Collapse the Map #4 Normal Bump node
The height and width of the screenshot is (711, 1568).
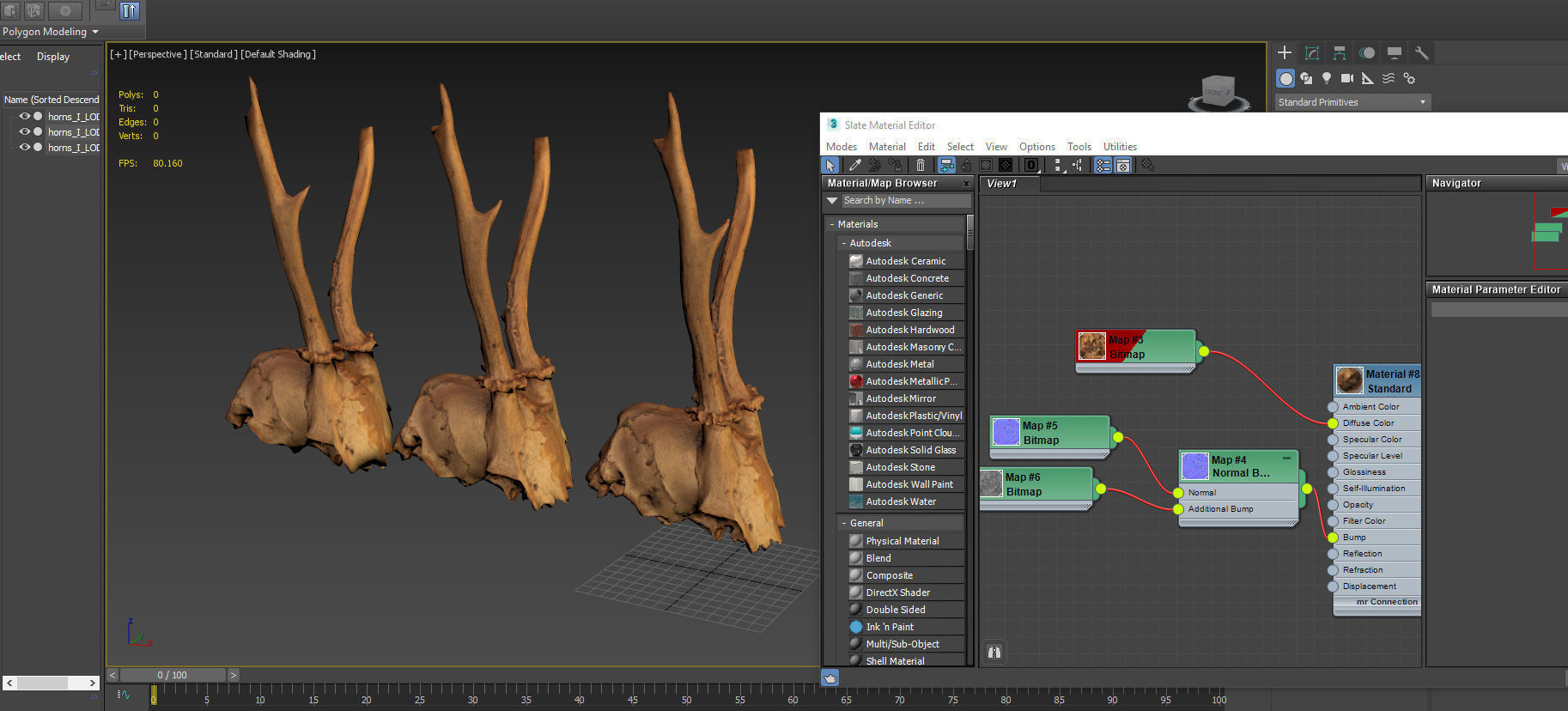click(x=1286, y=458)
